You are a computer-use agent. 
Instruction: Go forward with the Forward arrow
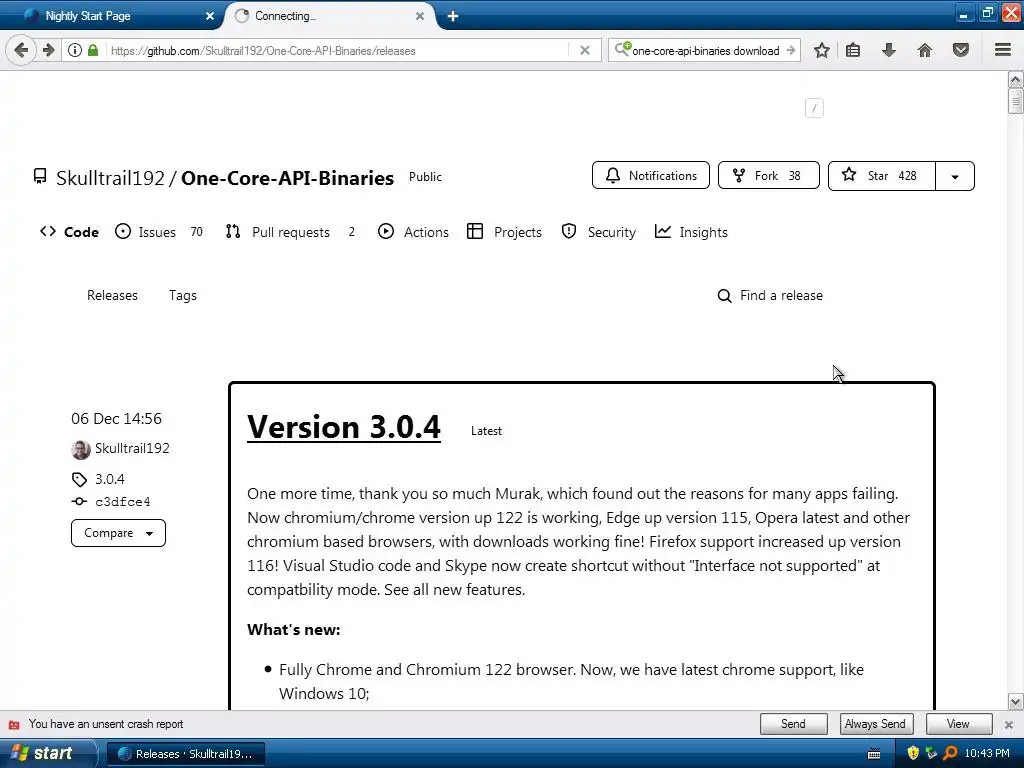48,50
